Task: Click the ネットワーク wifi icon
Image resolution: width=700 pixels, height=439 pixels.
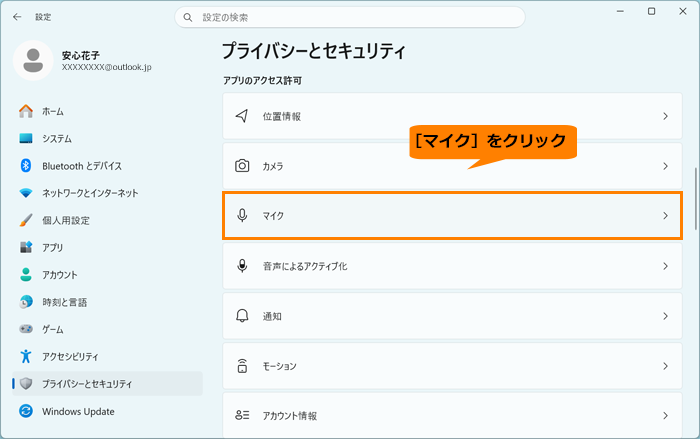Action: (26, 193)
